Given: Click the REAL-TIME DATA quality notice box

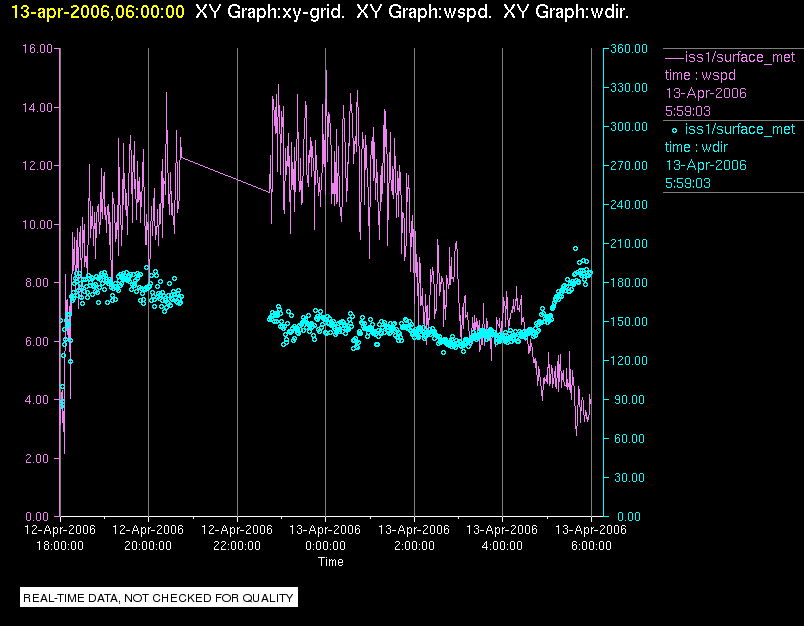Looking at the screenshot, I should point(159,597).
